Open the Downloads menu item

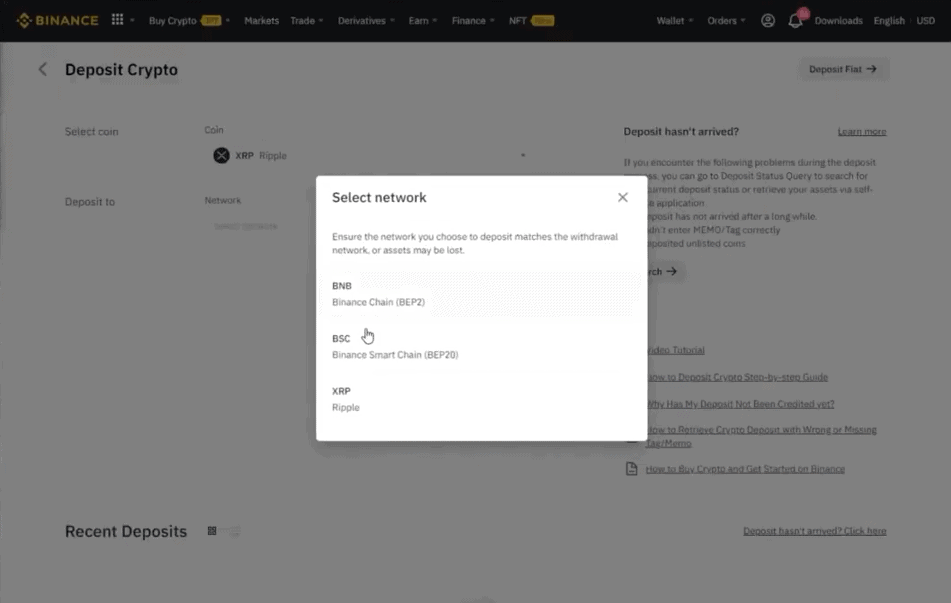pyautogui.click(x=838, y=21)
